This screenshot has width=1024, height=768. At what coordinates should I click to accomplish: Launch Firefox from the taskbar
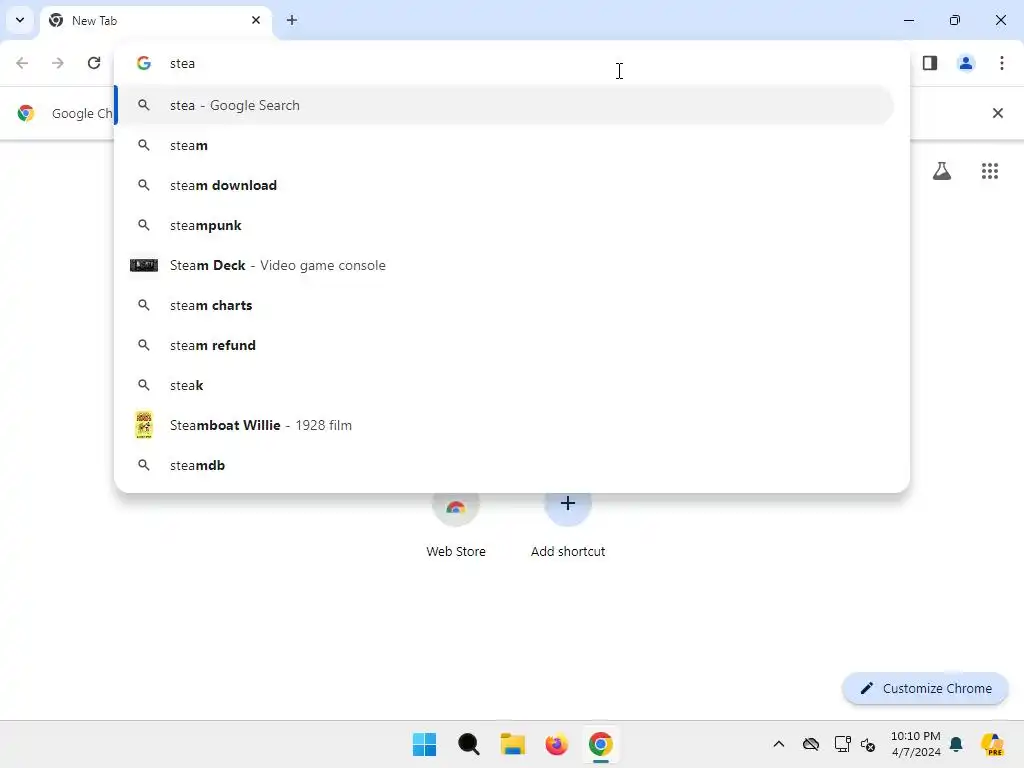pyautogui.click(x=556, y=744)
